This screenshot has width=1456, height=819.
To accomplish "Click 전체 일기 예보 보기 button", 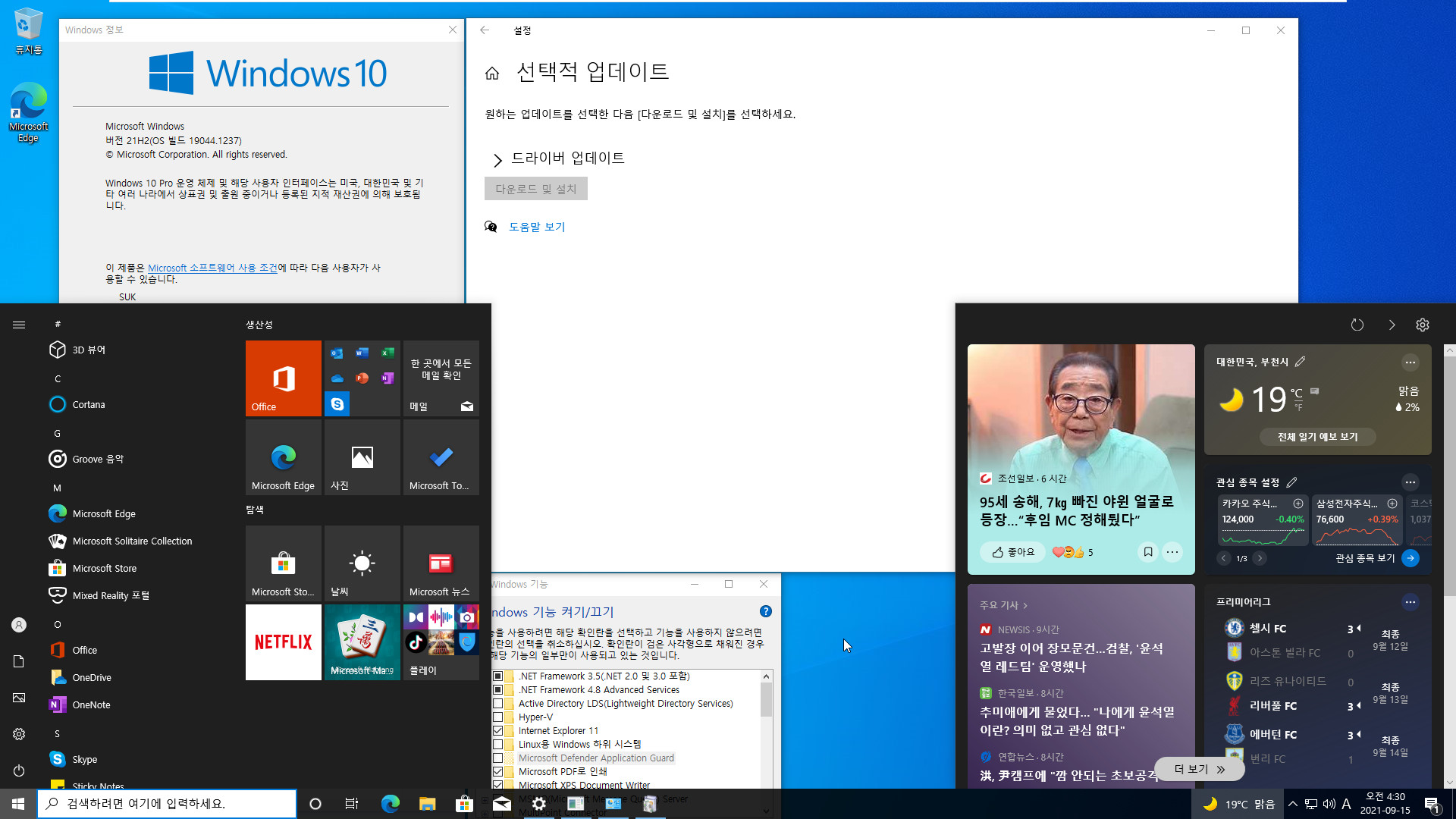I will point(1317,437).
